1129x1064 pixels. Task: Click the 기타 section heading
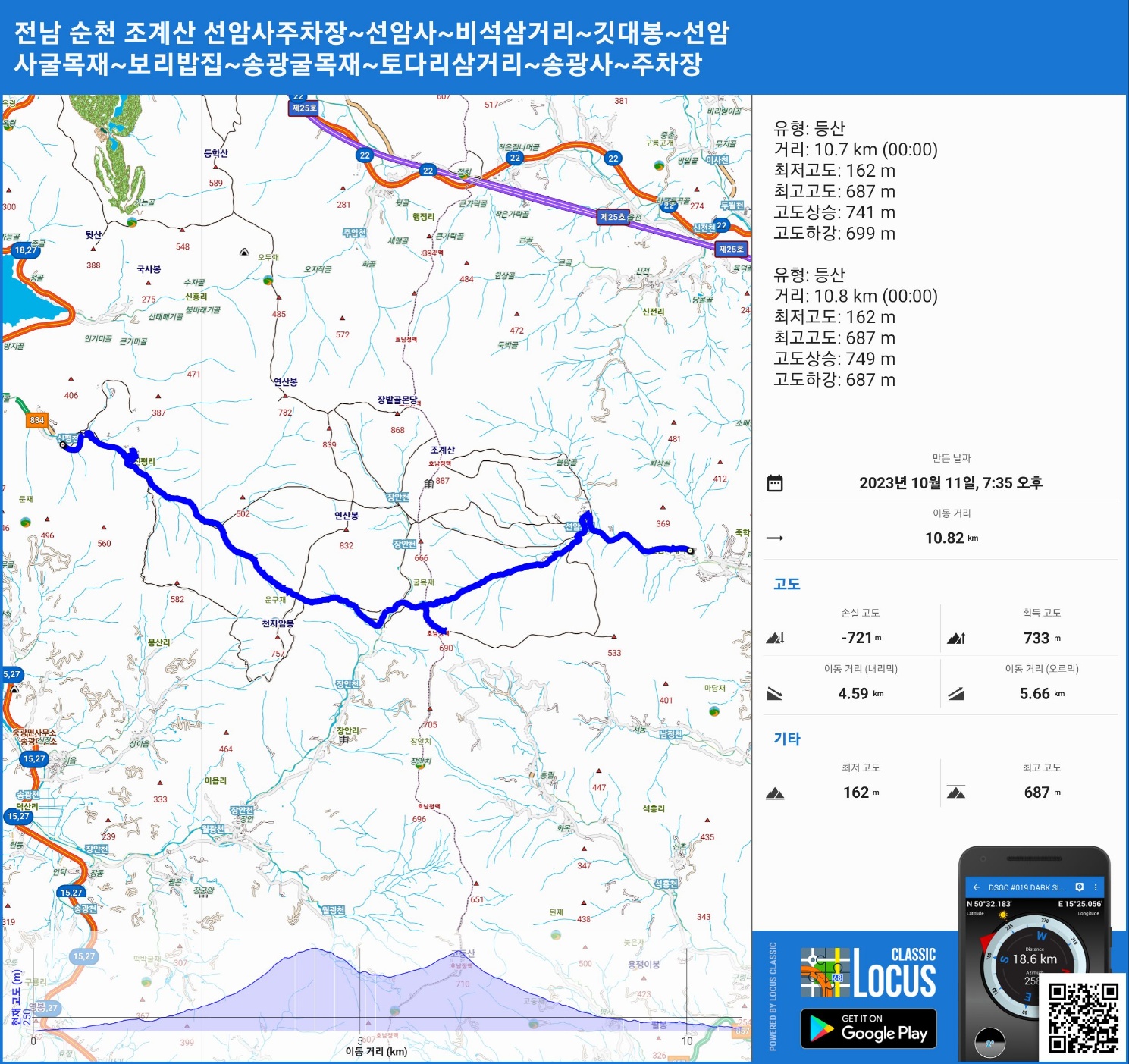click(x=787, y=739)
